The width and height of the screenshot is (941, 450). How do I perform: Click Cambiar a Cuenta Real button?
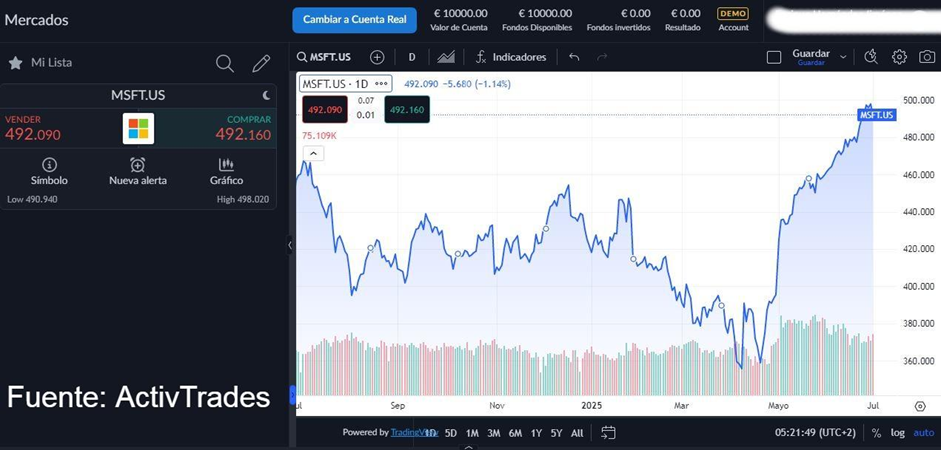355,20
